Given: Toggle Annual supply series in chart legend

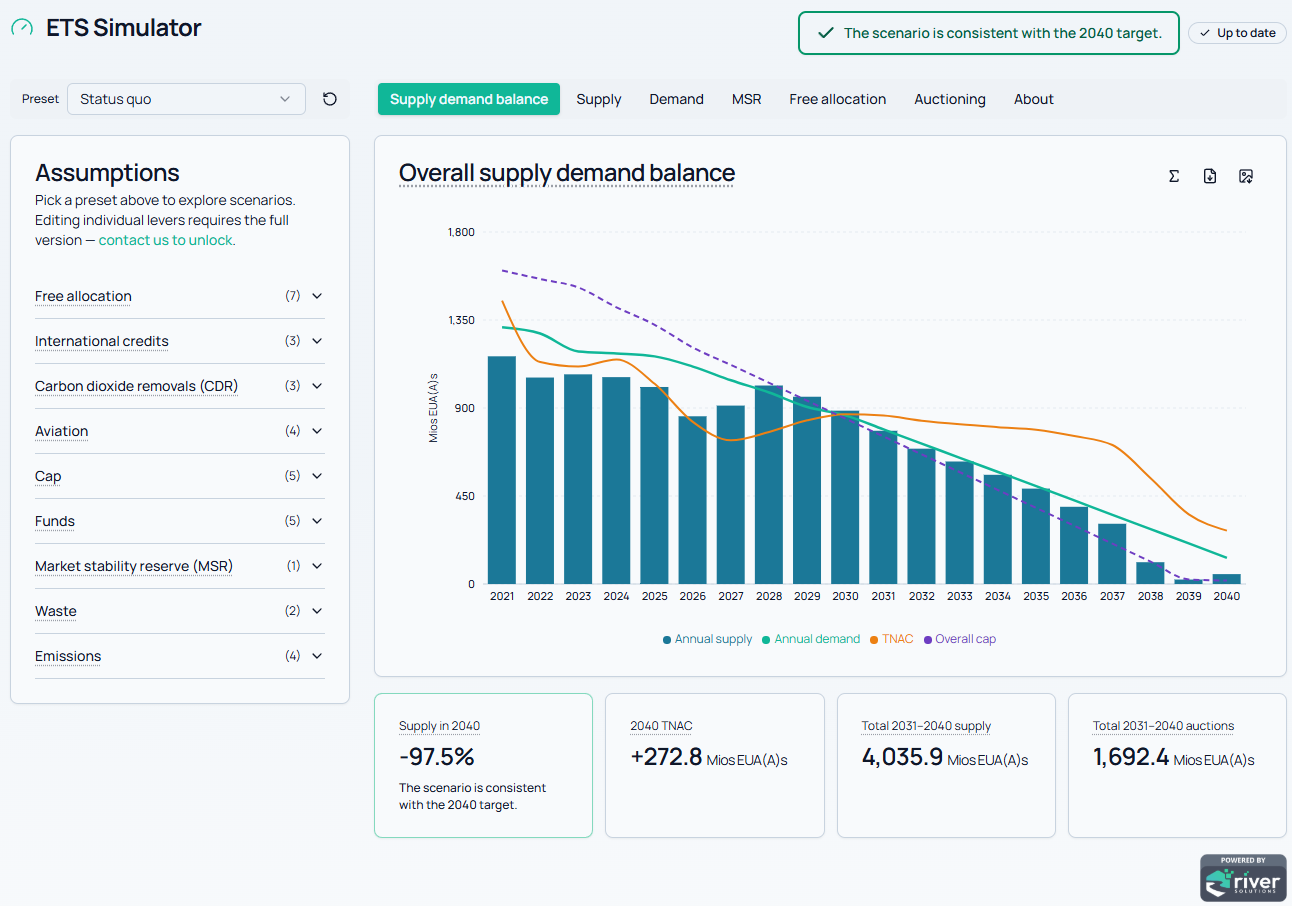Looking at the screenshot, I should pos(707,639).
